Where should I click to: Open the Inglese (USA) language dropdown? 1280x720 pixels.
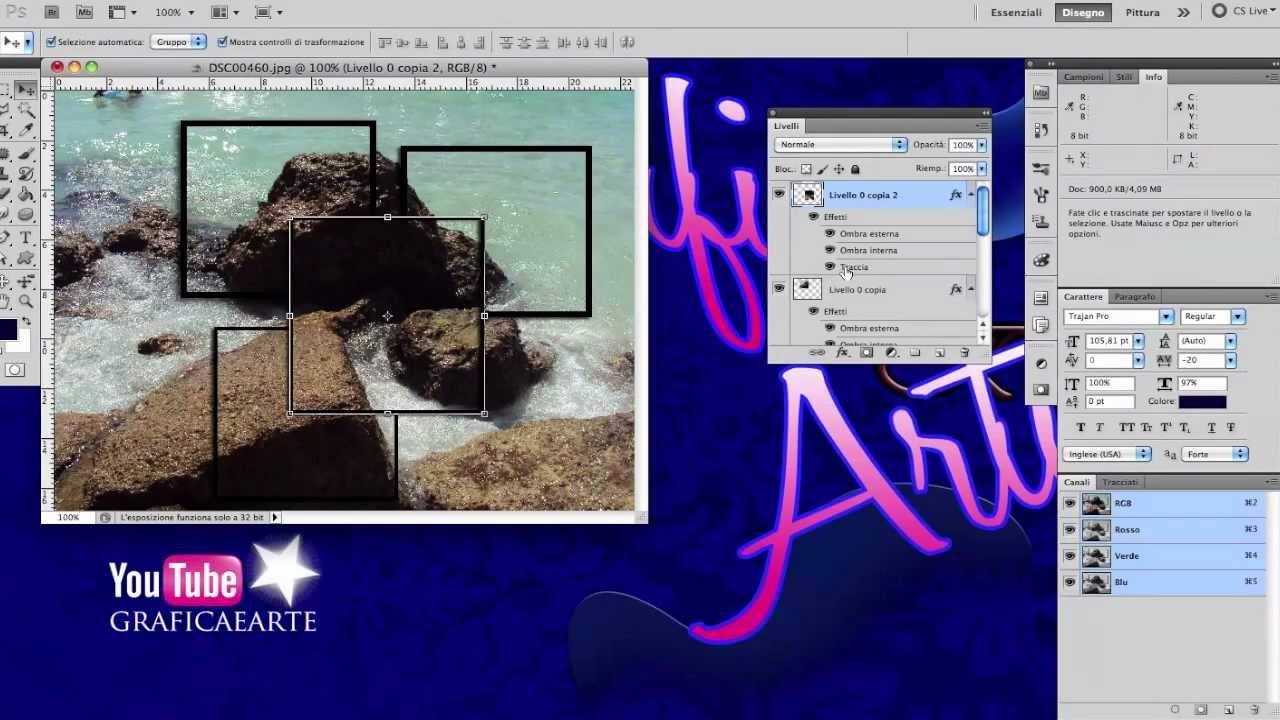coord(1108,454)
